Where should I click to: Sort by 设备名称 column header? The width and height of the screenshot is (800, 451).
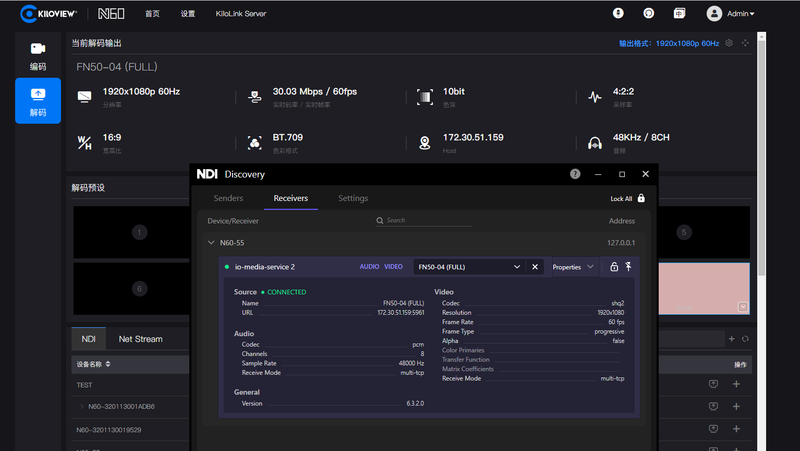coord(93,364)
